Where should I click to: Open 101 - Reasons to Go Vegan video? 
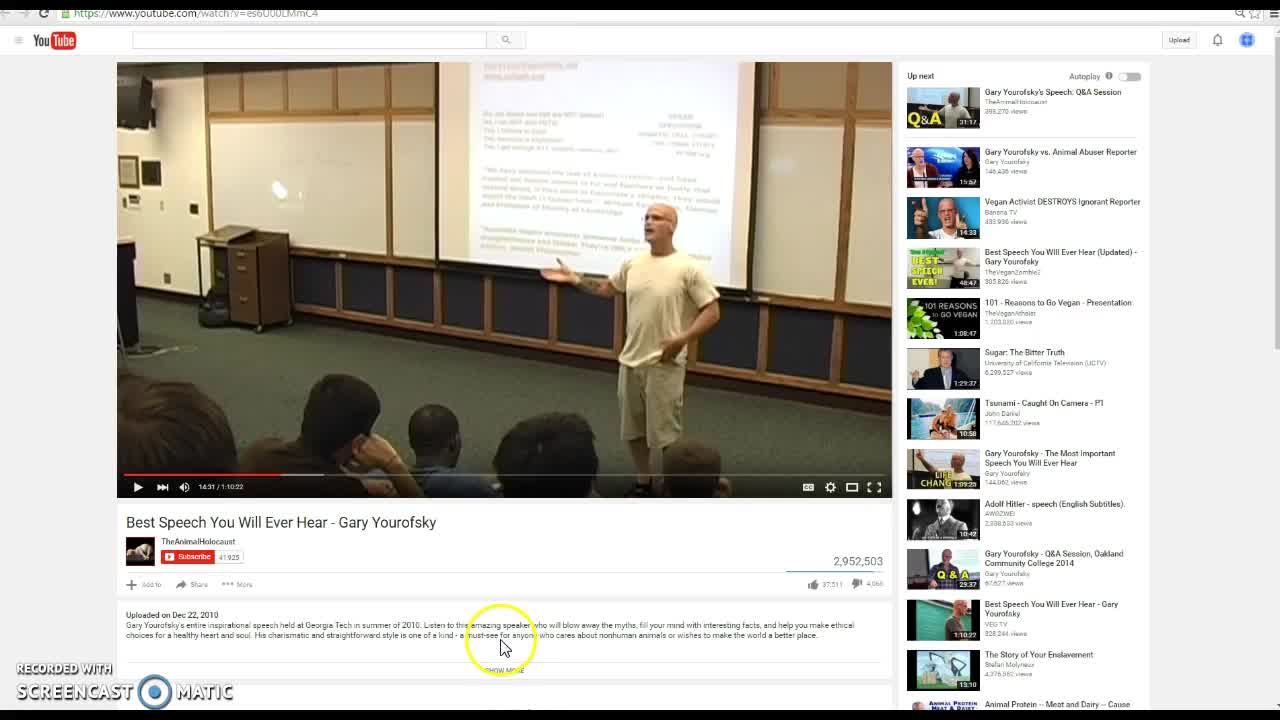tap(1058, 302)
